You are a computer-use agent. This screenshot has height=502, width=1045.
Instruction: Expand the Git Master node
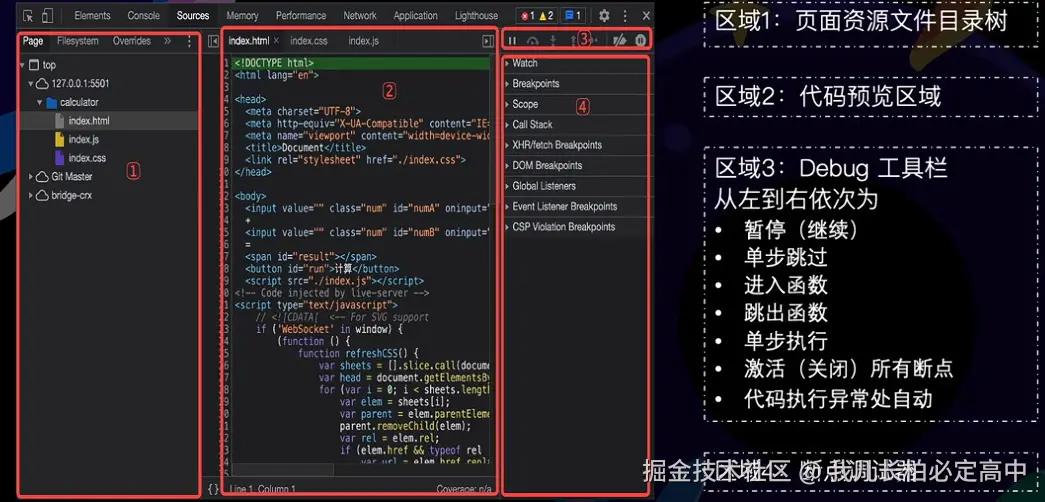(31, 177)
